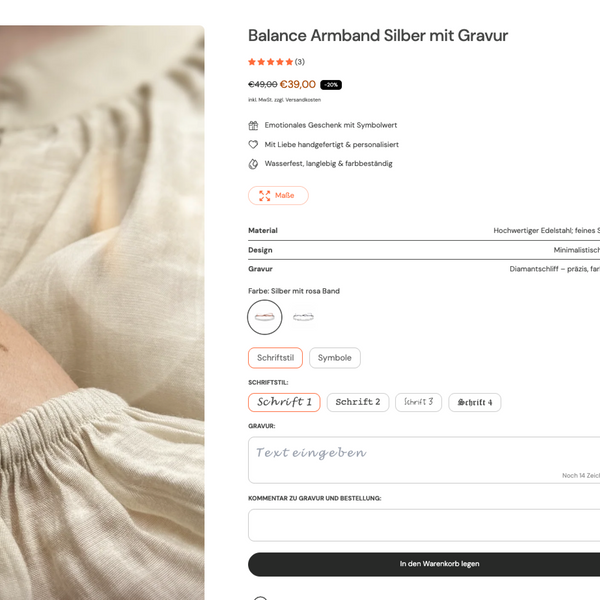Switch to the Schriftstil tab
Image resolution: width=600 pixels, height=600 pixels.
click(x=275, y=358)
